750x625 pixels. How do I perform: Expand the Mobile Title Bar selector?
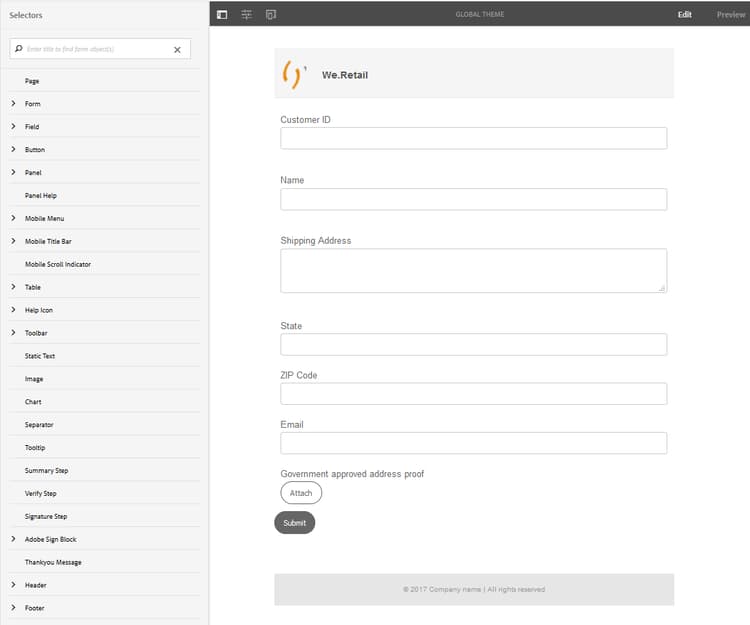coord(13,241)
